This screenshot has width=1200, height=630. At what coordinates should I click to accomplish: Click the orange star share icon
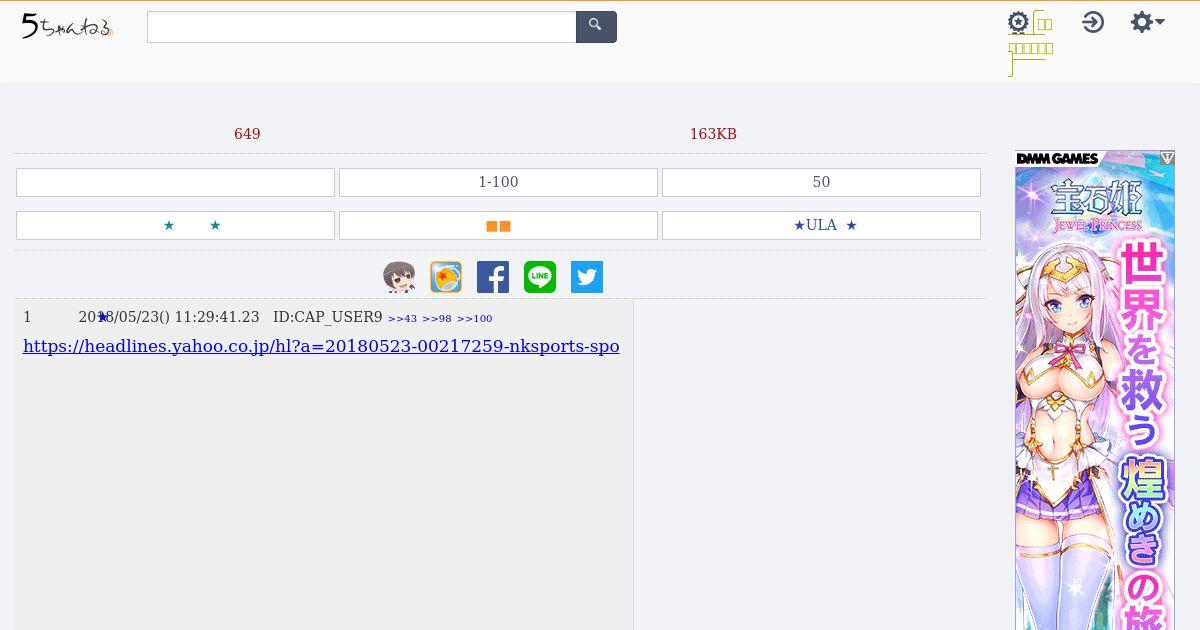pyautogui.click(x=446, y=277)
